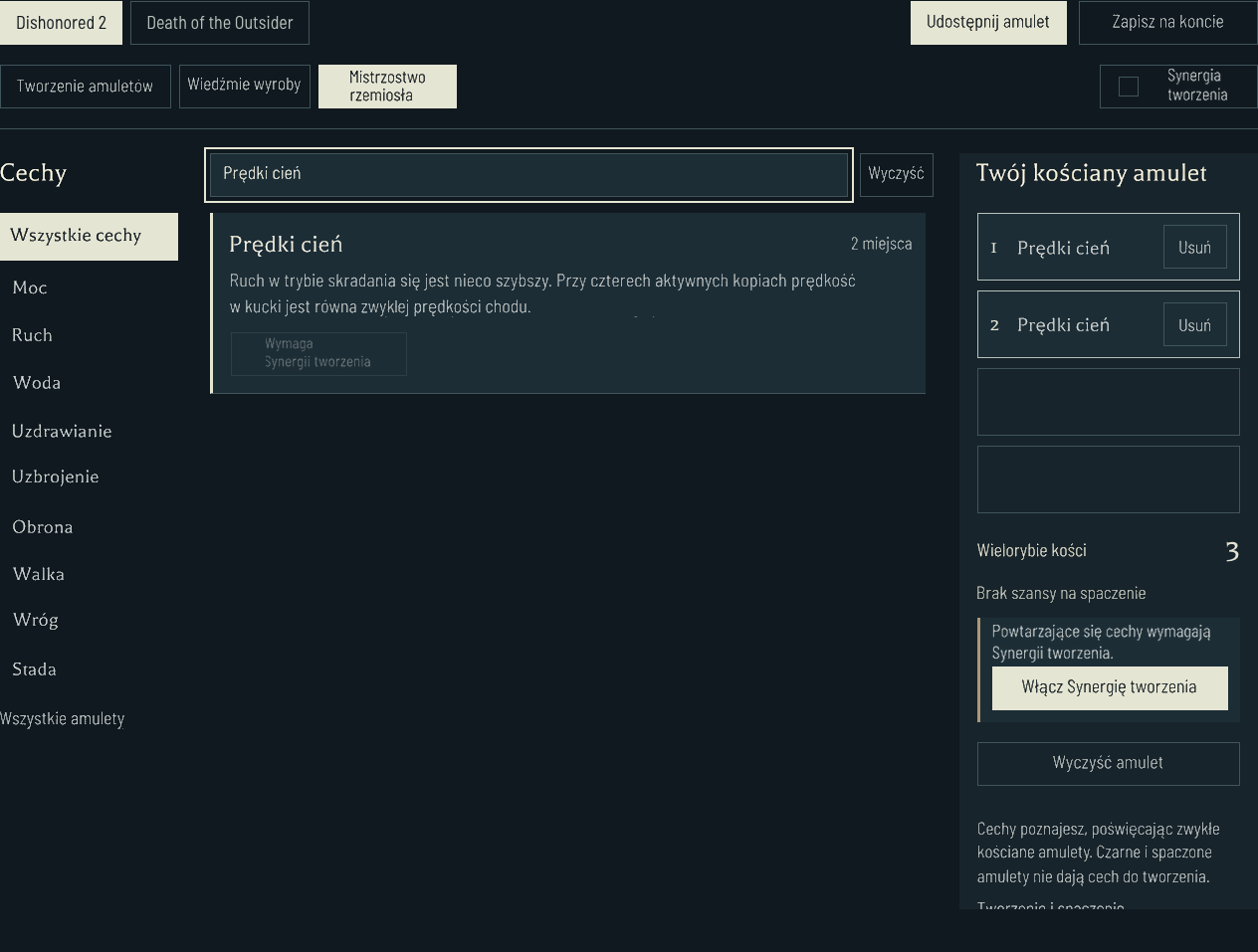Clear the search with Wyczyść
1258x952 pixels.
click(897, 174)
